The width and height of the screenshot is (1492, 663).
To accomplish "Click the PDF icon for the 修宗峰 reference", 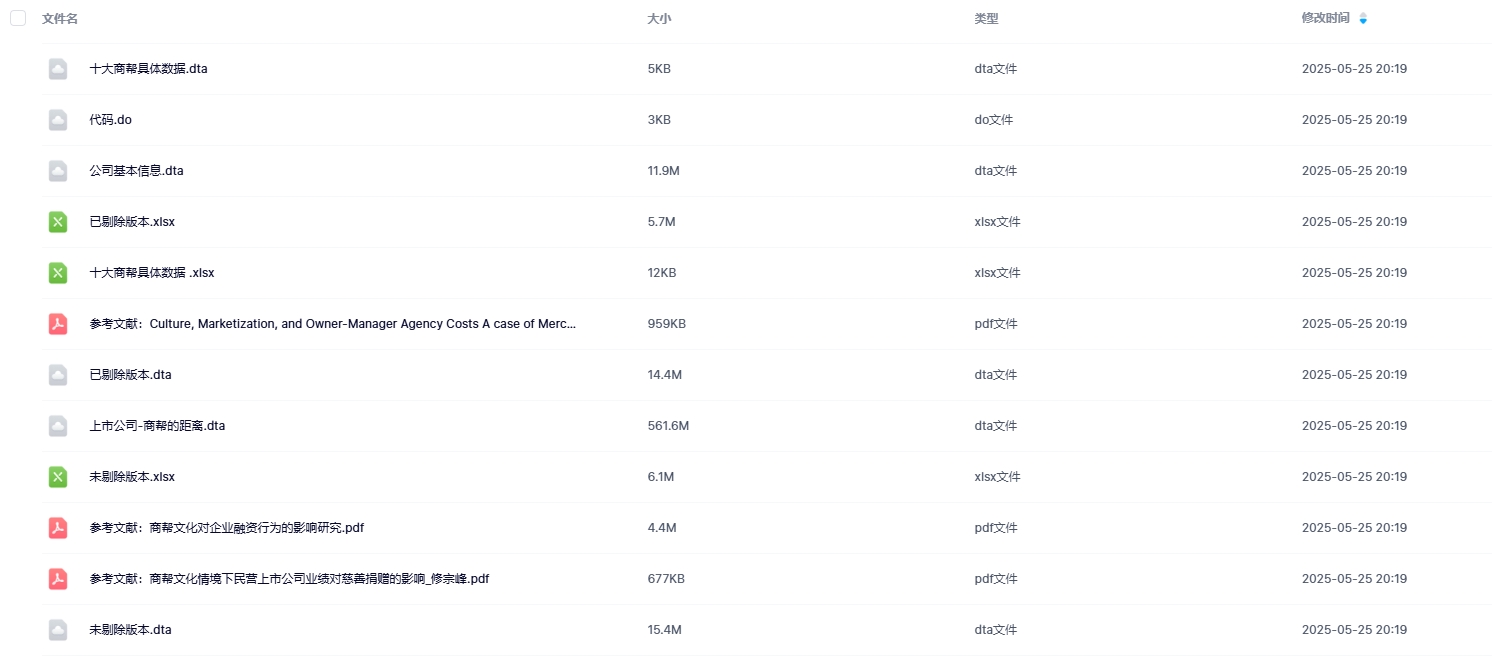I will click(58, 579).
